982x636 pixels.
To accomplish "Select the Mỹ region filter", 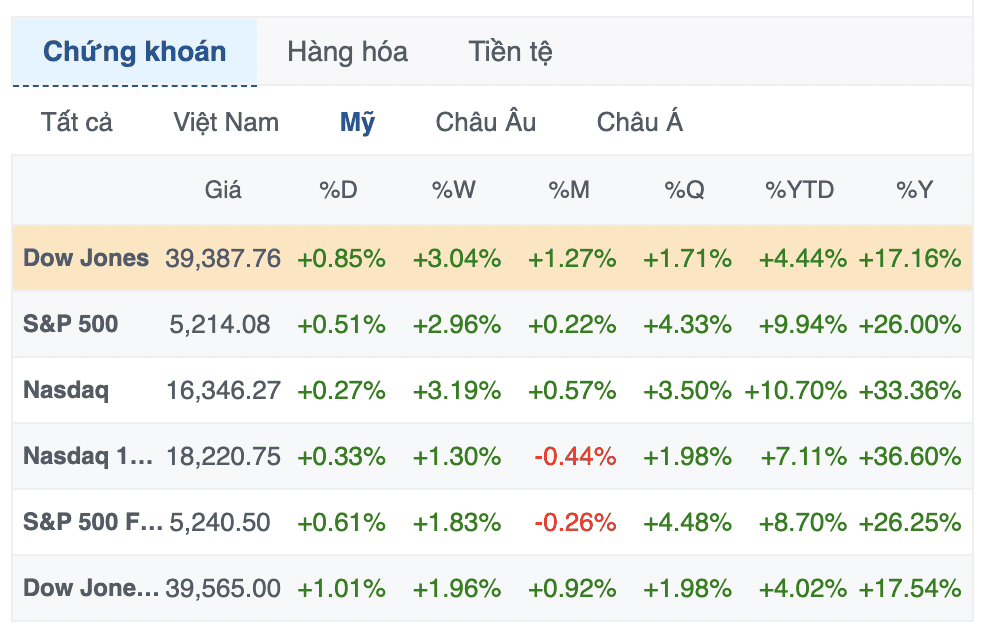I will pos(357,122).
